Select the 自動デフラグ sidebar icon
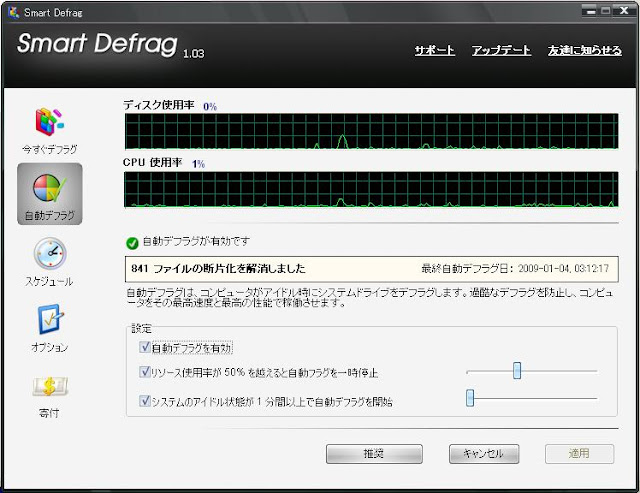Viewport: 640px width, 493px height. coord(50,194)
